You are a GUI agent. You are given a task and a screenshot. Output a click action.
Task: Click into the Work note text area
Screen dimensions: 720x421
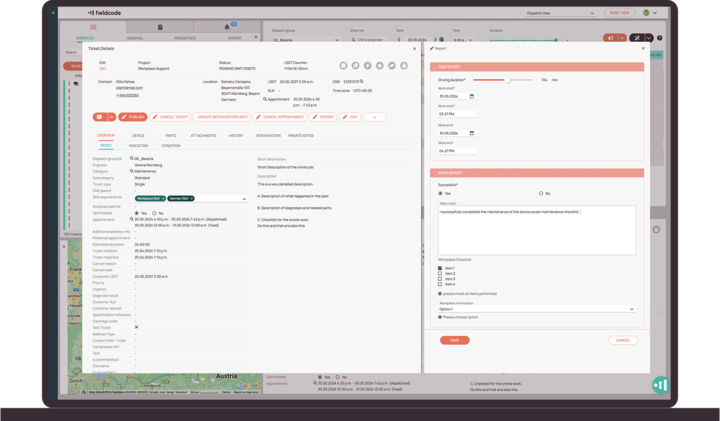[x=536, y=230]
